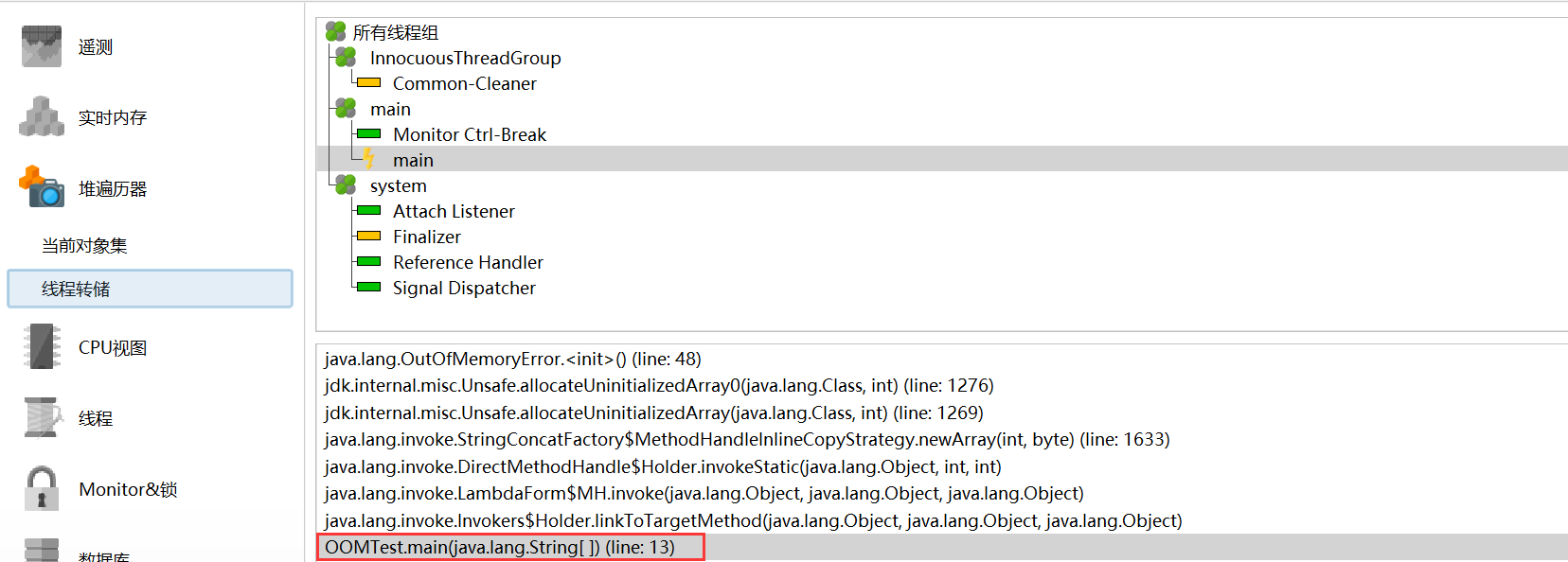This screenshot has height=562, width=1568.
Task: Select Unsafe.allocateUninitializedArray0 line 1276 frame
Action: click(x=659, y=386)
